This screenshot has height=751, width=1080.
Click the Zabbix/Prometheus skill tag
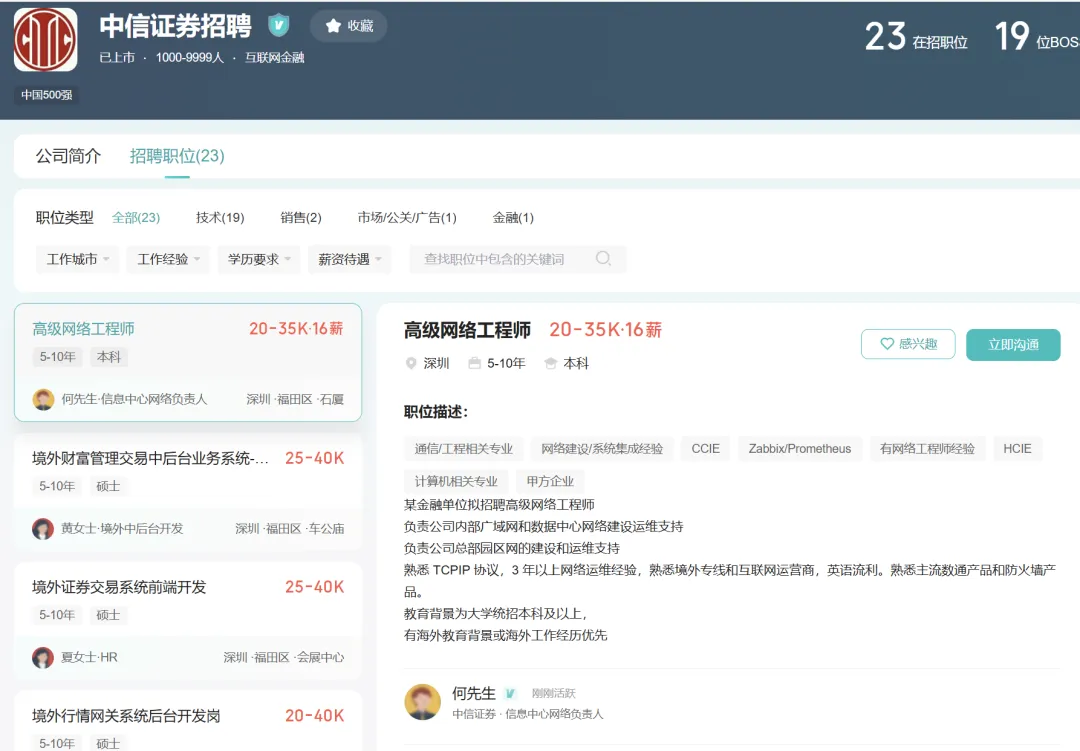pyautogui.click(x=800, y=449)
